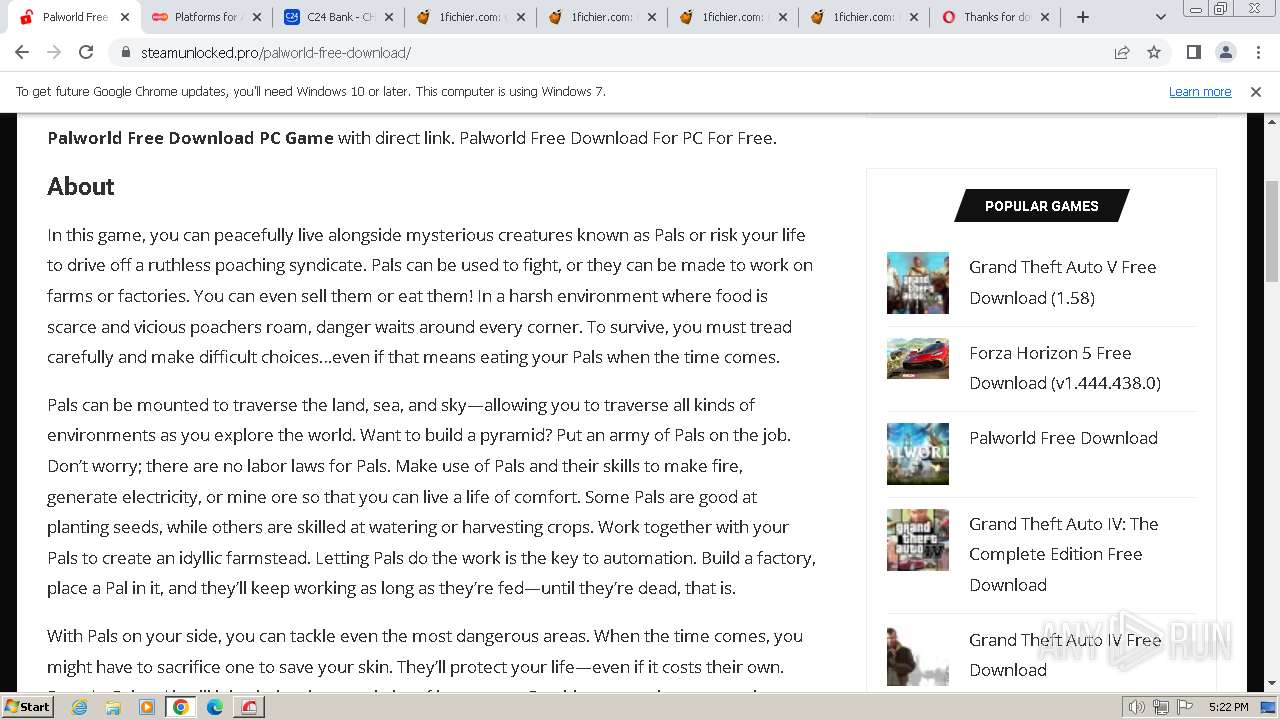Close the Platforms for tab

[257, 17]
